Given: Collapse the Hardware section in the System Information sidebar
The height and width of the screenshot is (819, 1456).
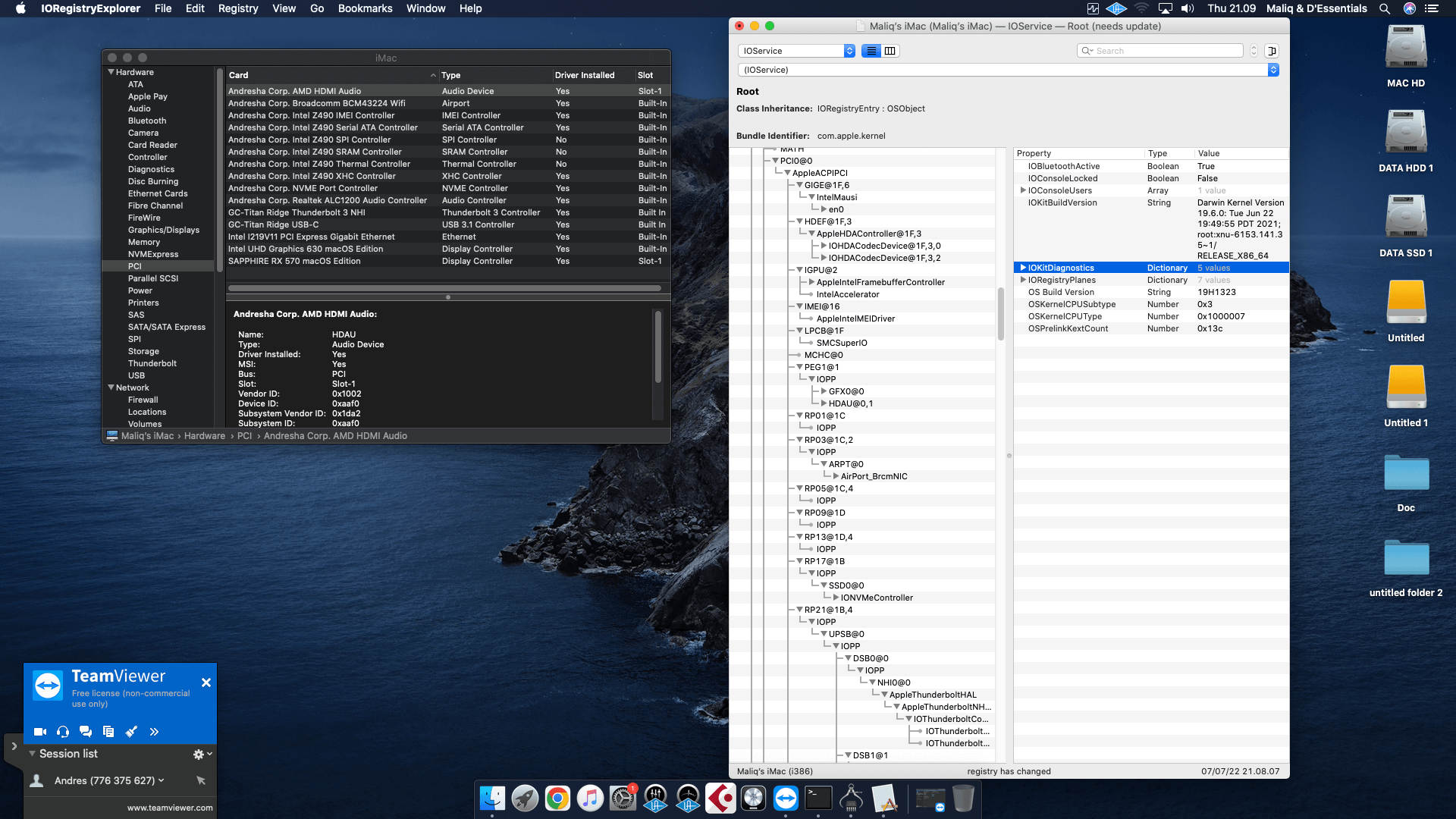Looking at the screenshot, I should (111, 72).
